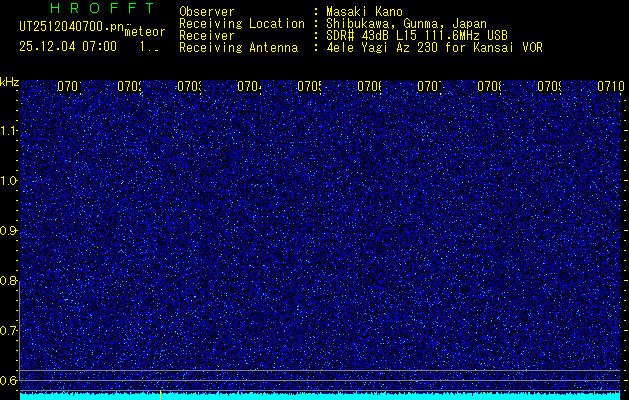
Task: Click the yellow spike in the cyan signal strip
Action: pos(160,394)
